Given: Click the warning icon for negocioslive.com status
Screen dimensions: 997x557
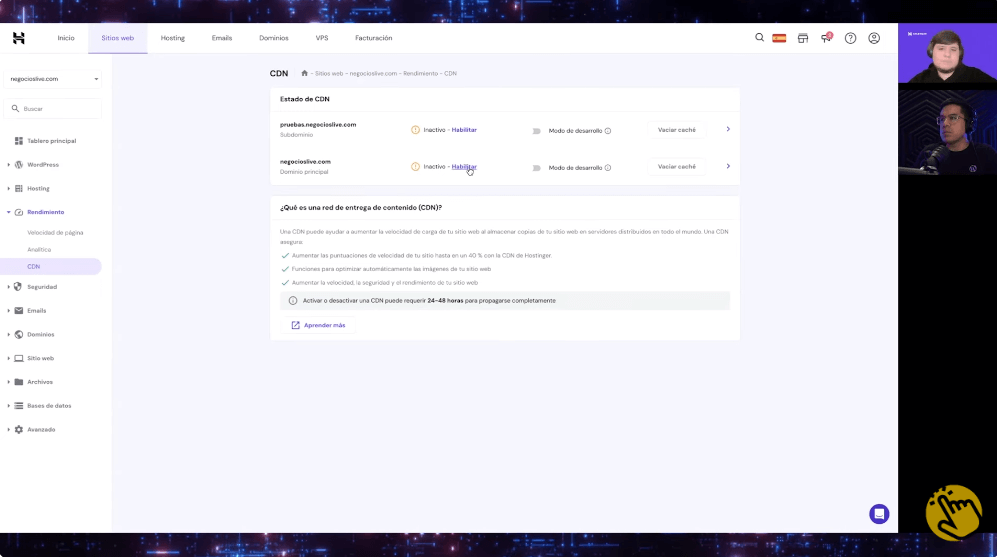Looking at the screenshot, I should point(415,167).
